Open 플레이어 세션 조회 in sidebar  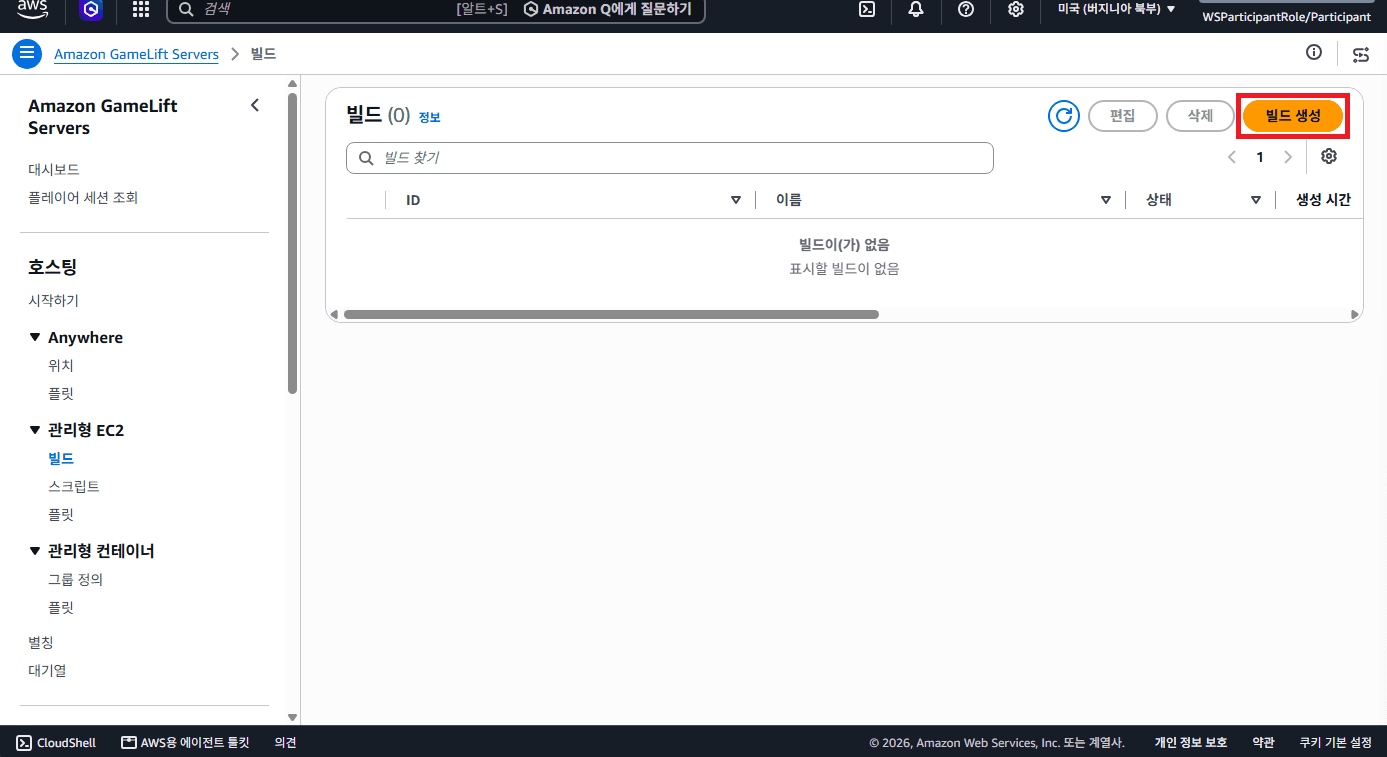click(83, 198)
